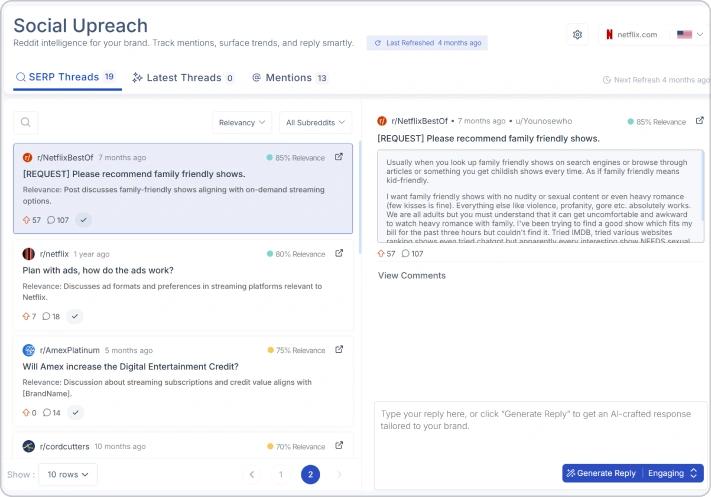Viewport: 711px width, 497px height.
Task: Switch to the Mentions tab
Action: 290,78
